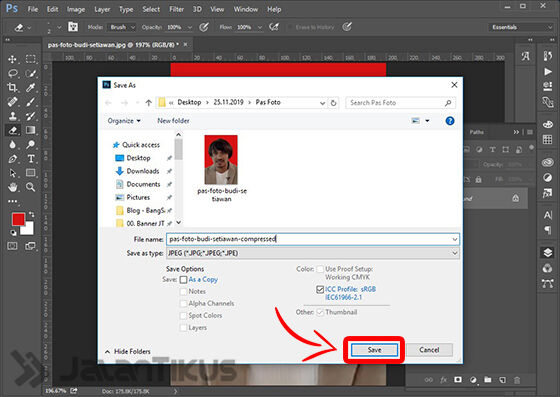Go up one folder level
Screen dimensions: 560x397
149,103
